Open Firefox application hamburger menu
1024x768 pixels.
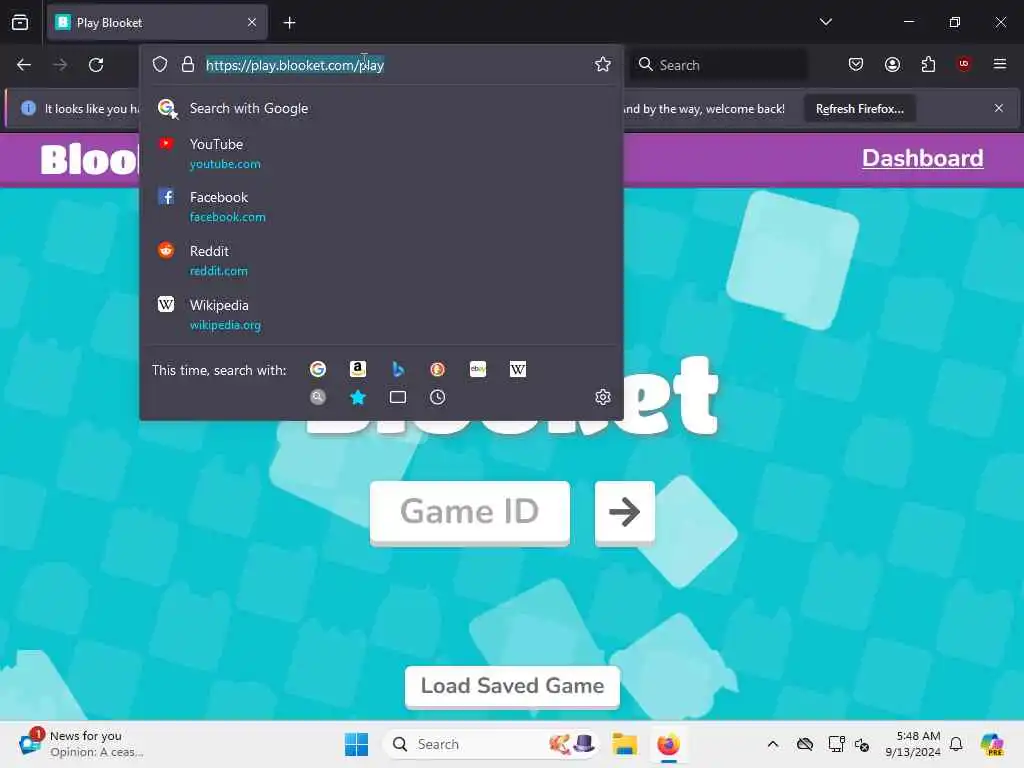pos(999,64)
